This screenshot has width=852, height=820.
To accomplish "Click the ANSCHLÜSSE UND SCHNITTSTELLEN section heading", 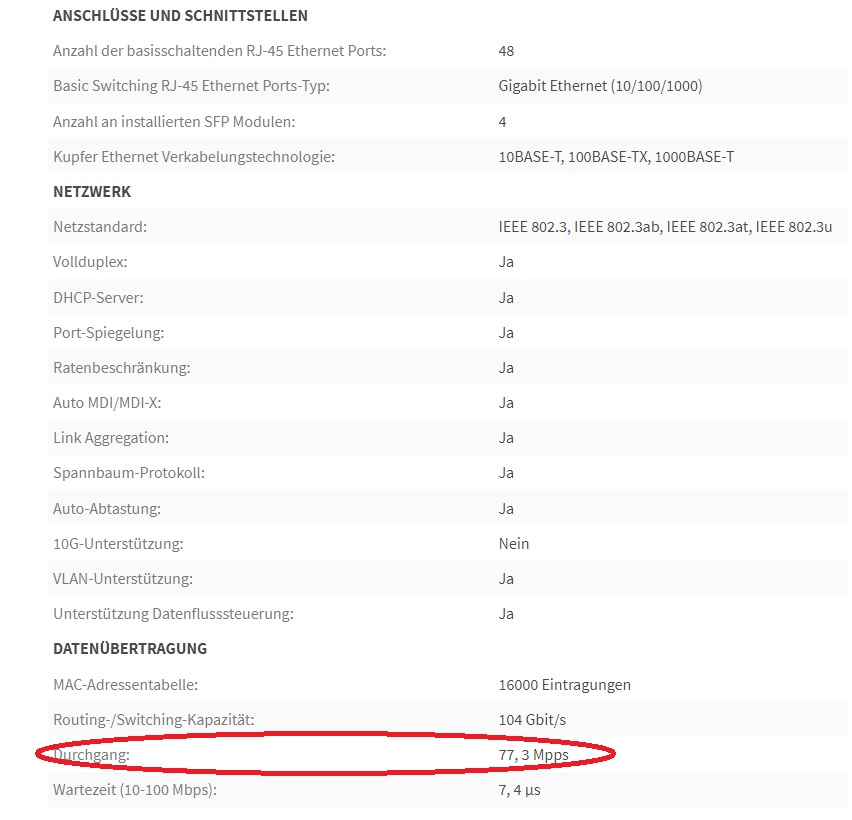I will pyautogui.click(x=180, y=16).
